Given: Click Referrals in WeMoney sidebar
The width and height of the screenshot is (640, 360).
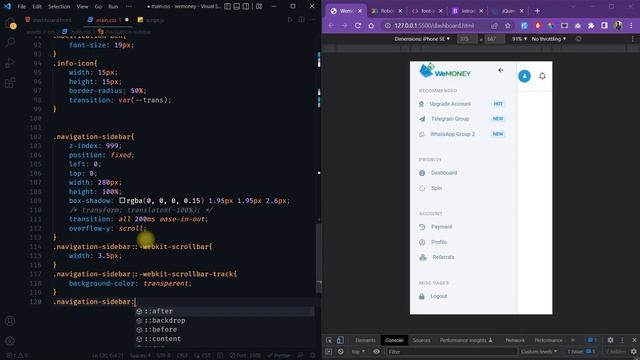Looking at the screenshot, I should coord(443,257).
